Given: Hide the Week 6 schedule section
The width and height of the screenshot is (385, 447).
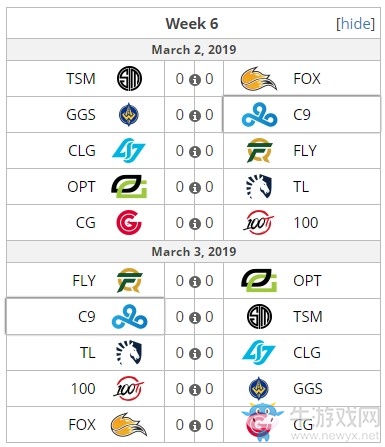Looking at the screenshot, I should coord(356,24).
